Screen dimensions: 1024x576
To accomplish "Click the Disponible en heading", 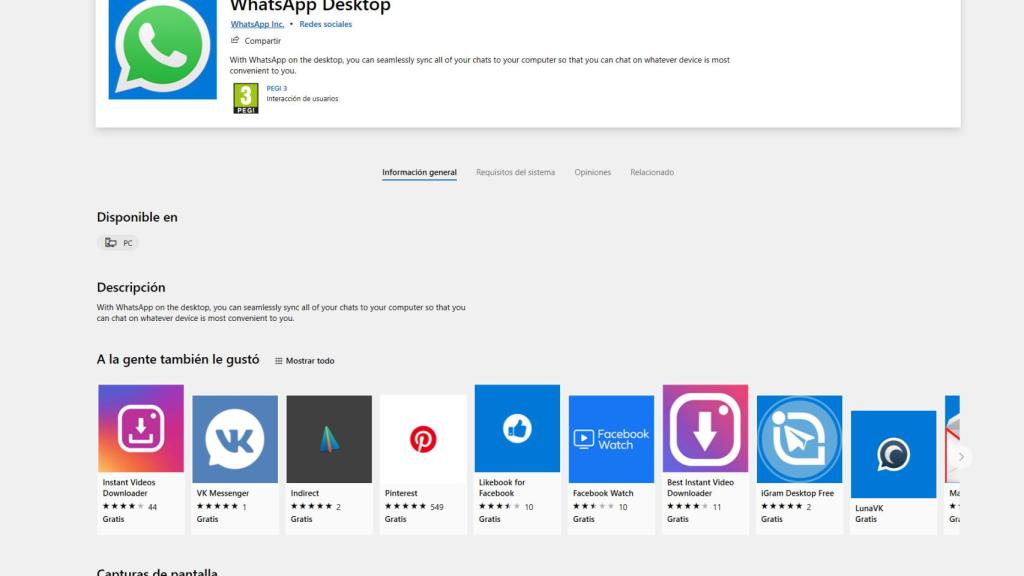I will tap(137, 217).
